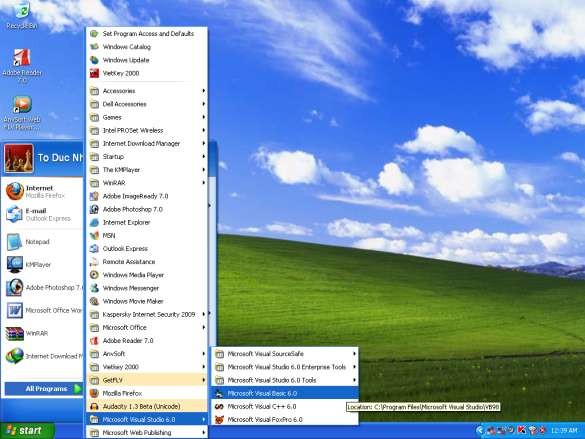Viewport: 585px width, 439px height.
Task: Expand the Dell Accessories submenu arrow
Action: [x=204, y=104]
